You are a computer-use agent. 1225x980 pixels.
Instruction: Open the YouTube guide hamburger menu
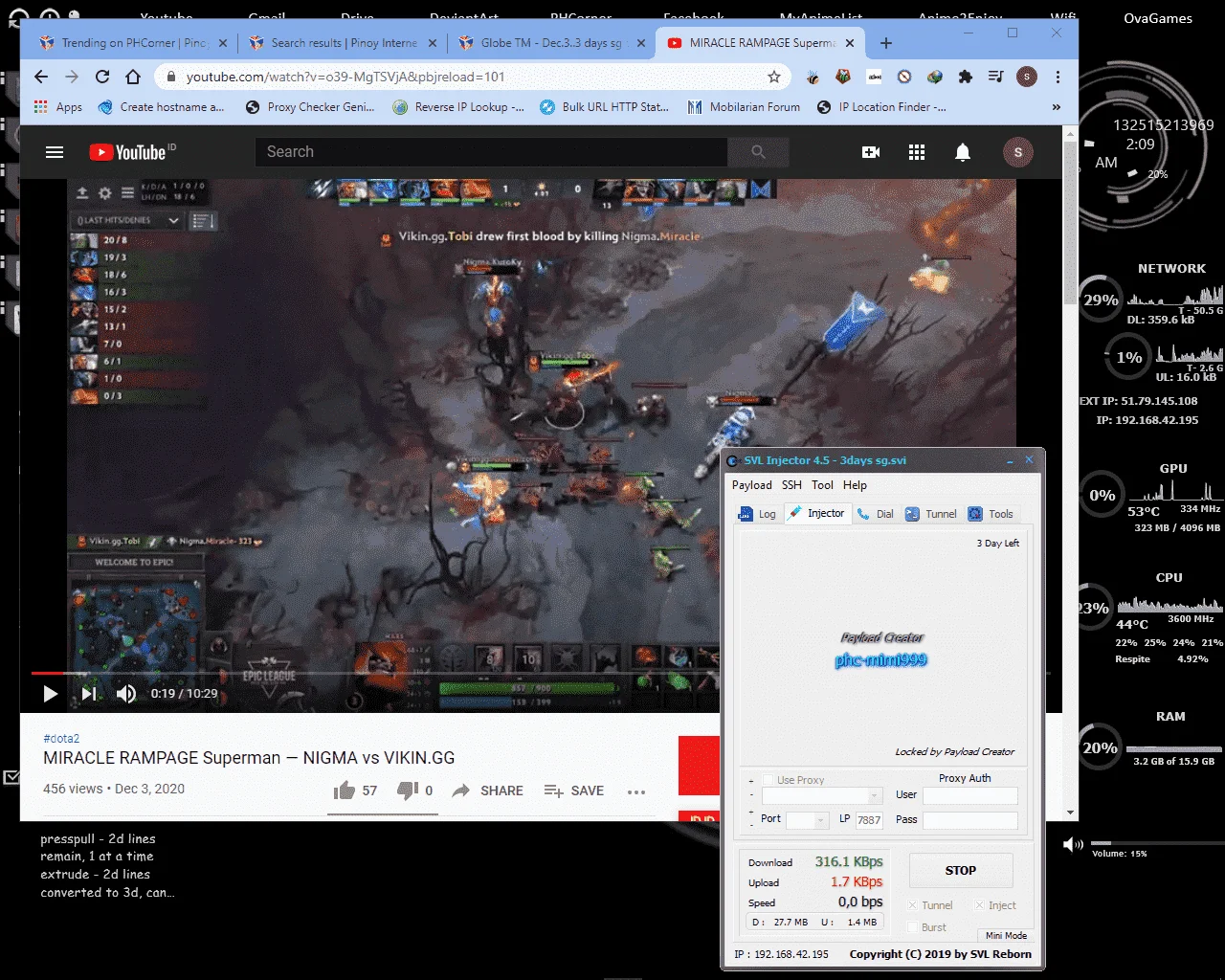click(55, 152)
